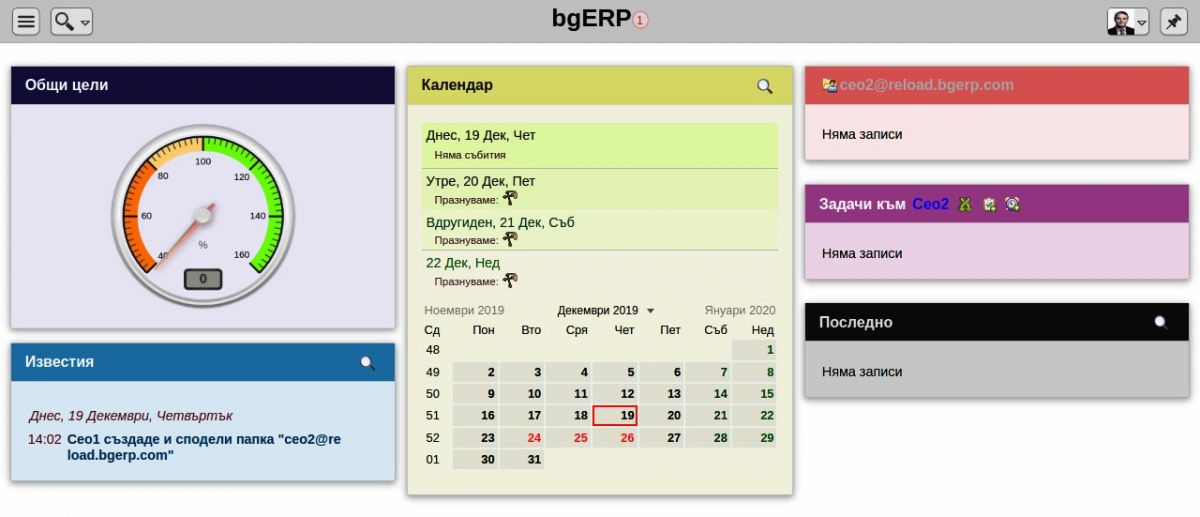This screenshot has height=517, width=1200.
Task: Open Утре, 20 Дек, Пет calendar entry
Action: (480, 181)
